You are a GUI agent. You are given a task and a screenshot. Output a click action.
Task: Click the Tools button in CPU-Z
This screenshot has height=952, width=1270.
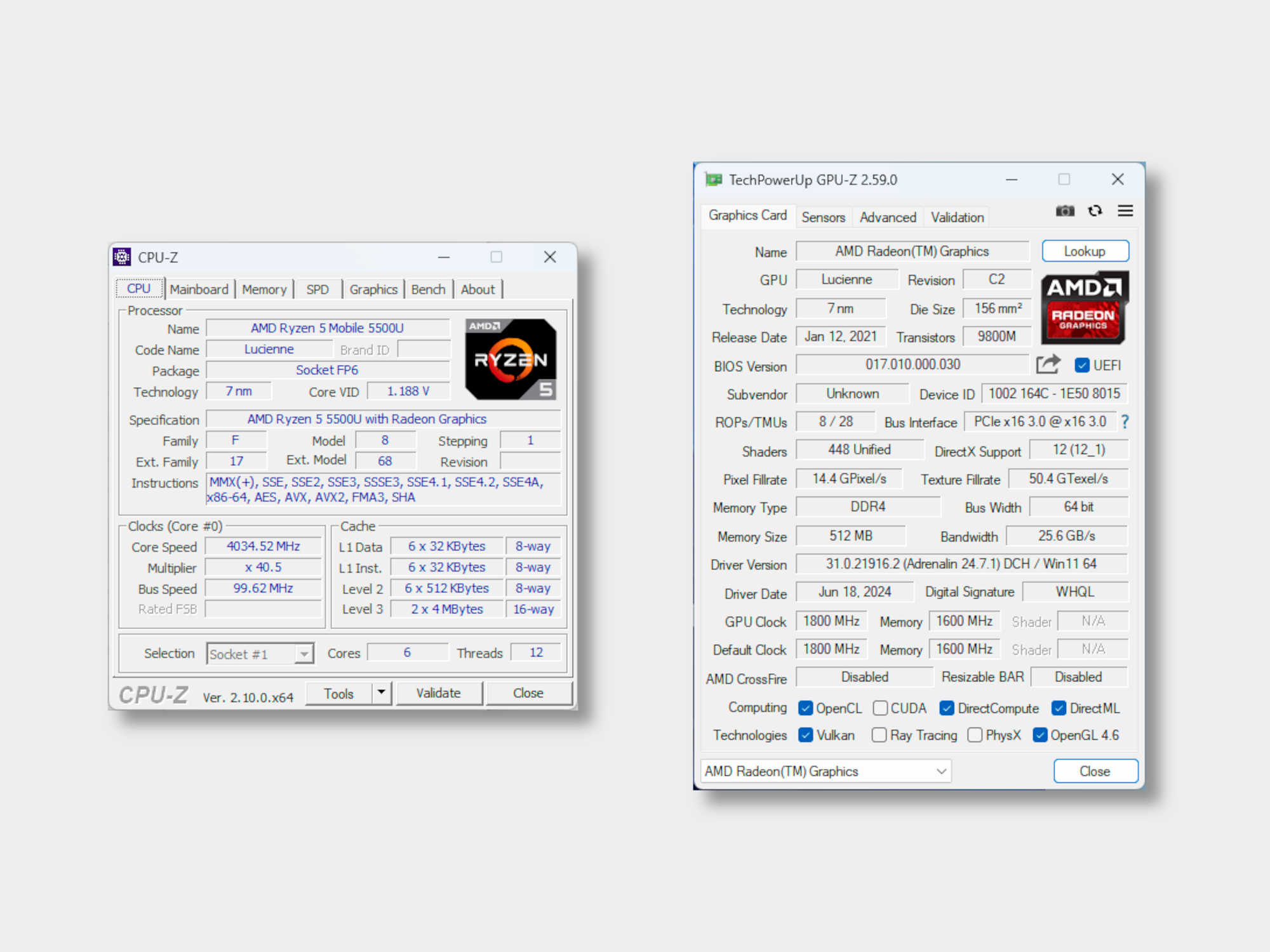pos(338,693)
